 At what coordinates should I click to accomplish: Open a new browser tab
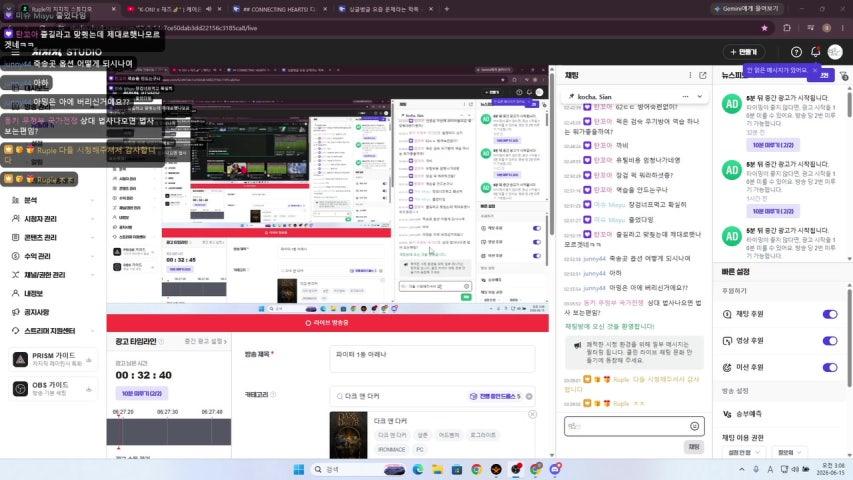point(447,9)
